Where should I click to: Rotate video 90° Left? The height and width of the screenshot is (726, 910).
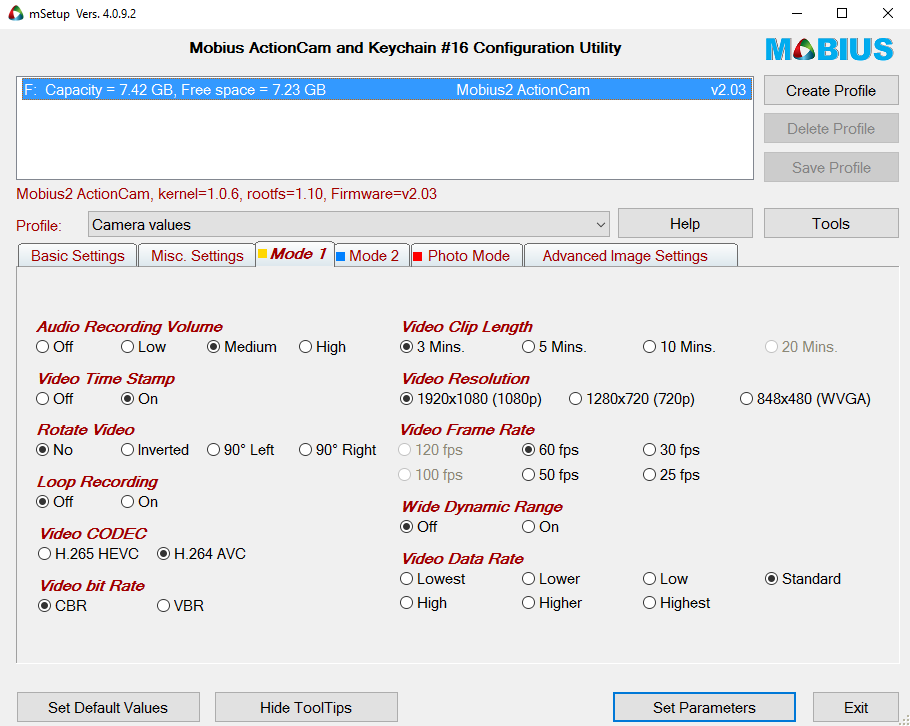point(240,450)
